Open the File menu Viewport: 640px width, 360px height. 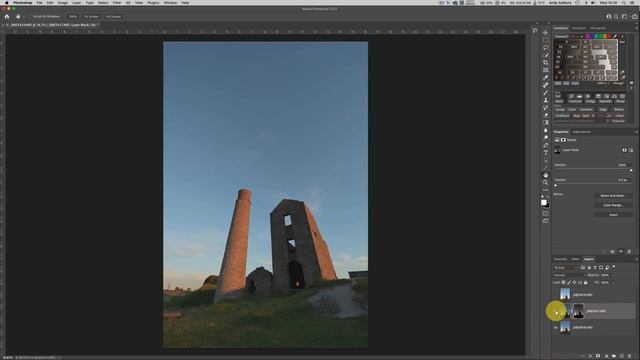40,2
